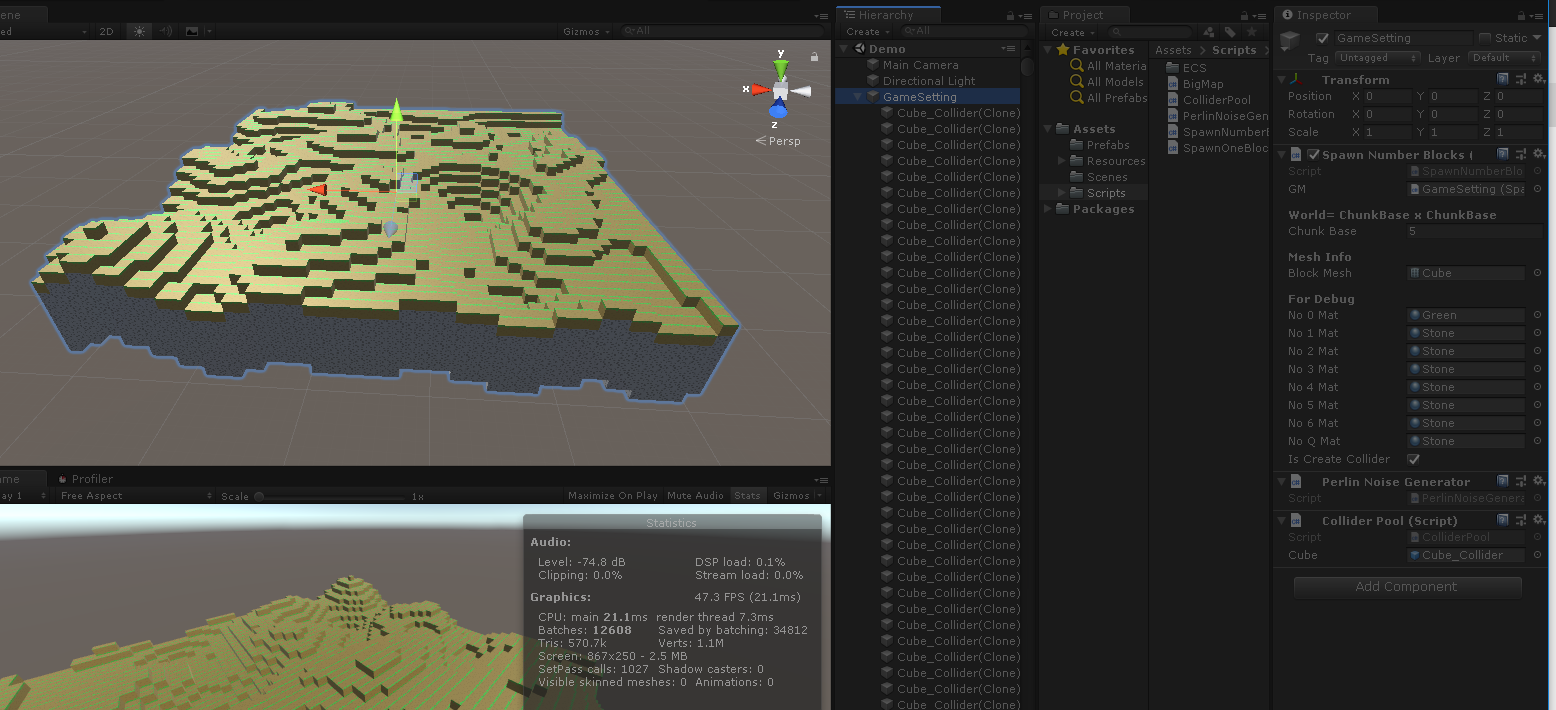Collapse the Transform component
1556x710 pixels.
click(1282, 79)
